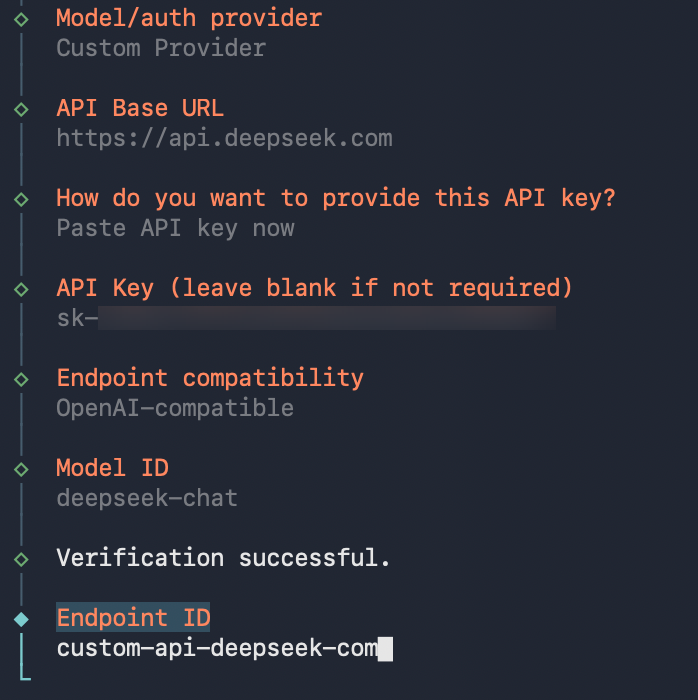This screenshot has height=700, width=698.
Task: Click the diamond beside Verification successful
Action: (x=21, y=558)
